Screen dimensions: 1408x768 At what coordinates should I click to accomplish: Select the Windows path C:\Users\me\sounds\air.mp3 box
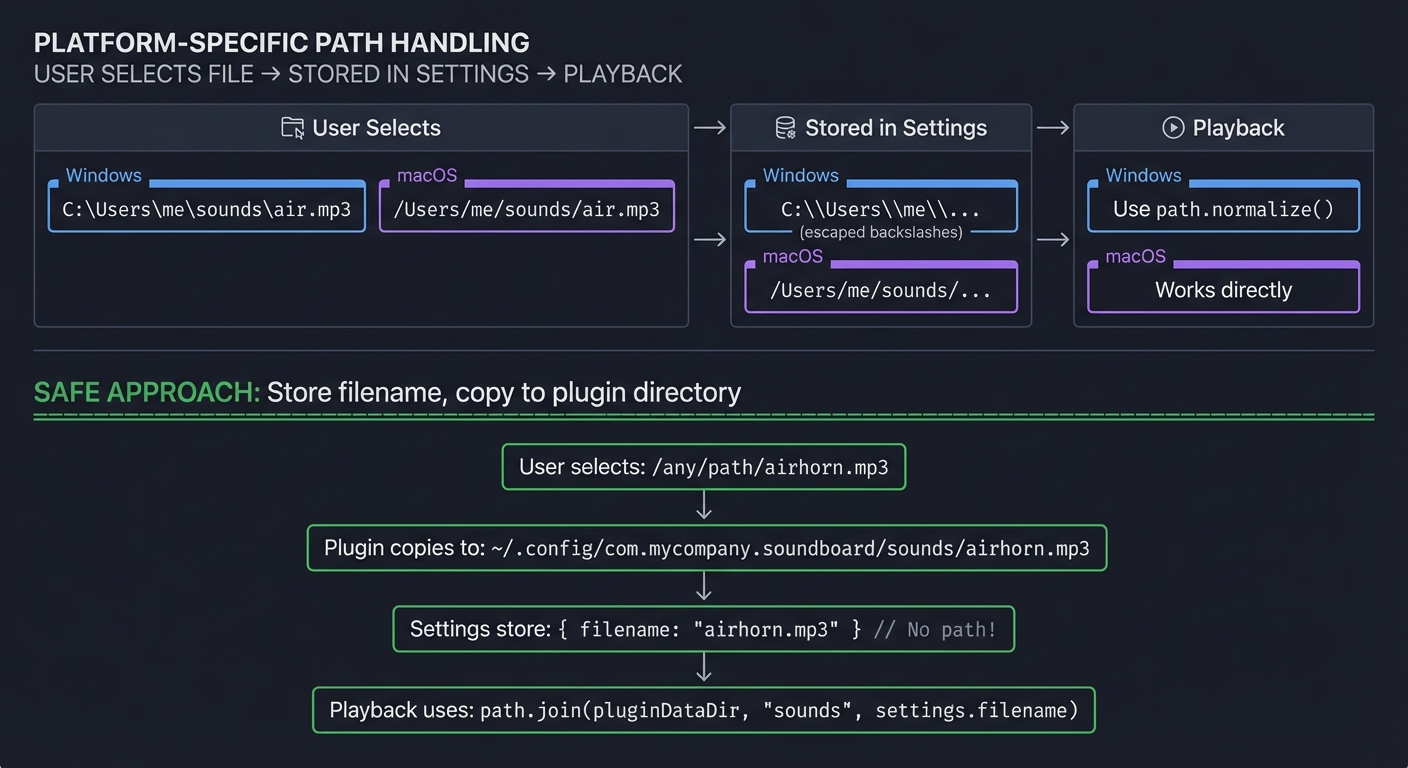[206, 208]
